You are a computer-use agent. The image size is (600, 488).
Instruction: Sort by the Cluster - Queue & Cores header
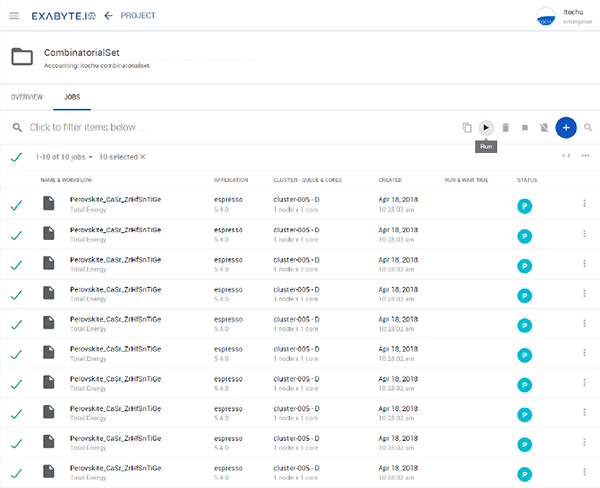tap(308, 180)
